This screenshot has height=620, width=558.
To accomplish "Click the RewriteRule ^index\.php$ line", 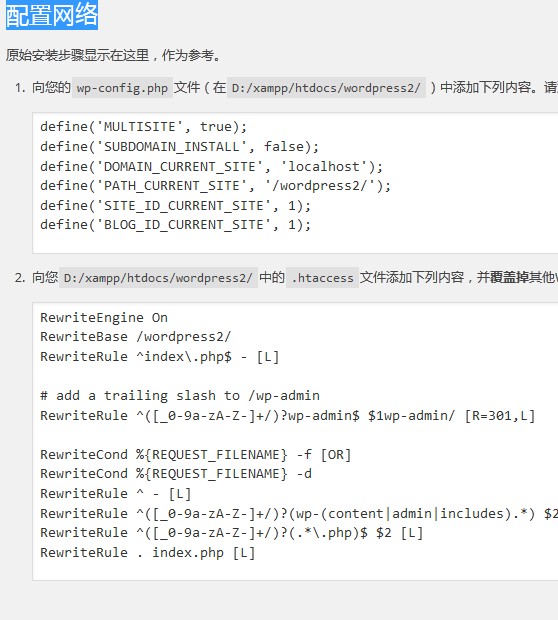I will tap(160, 357).
